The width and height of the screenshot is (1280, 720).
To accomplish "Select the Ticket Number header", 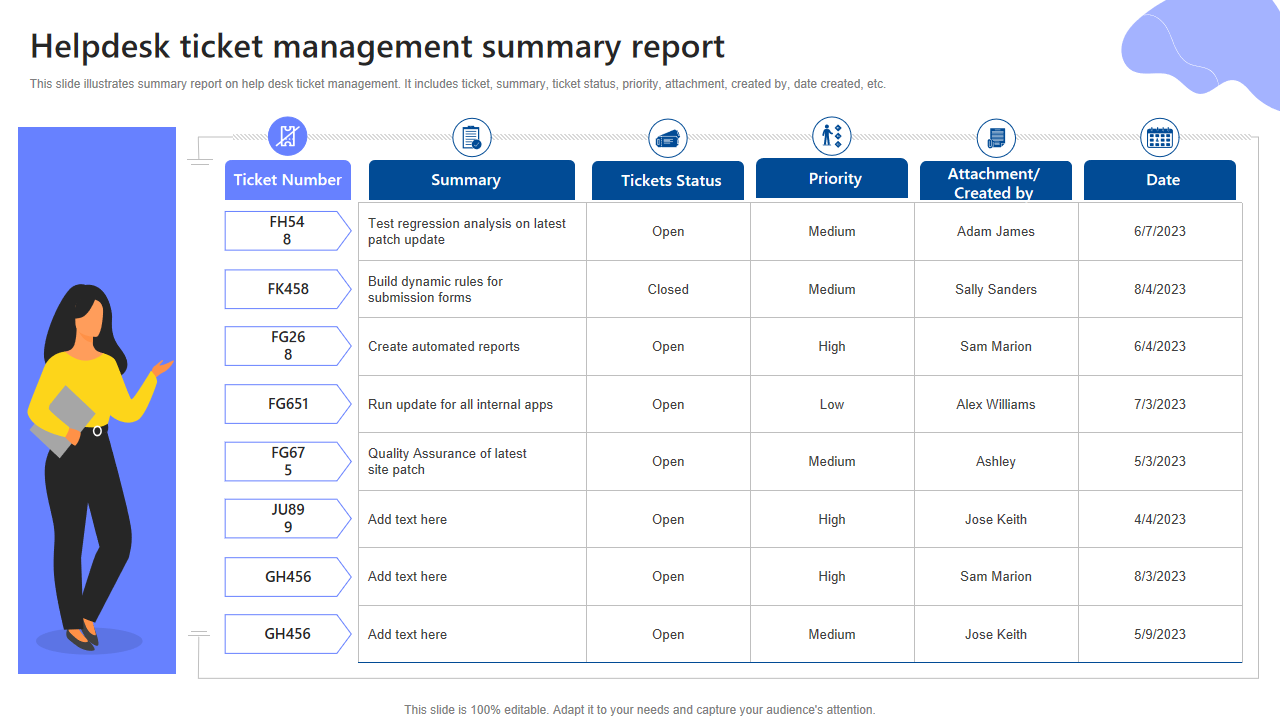I will pos(288,180).
